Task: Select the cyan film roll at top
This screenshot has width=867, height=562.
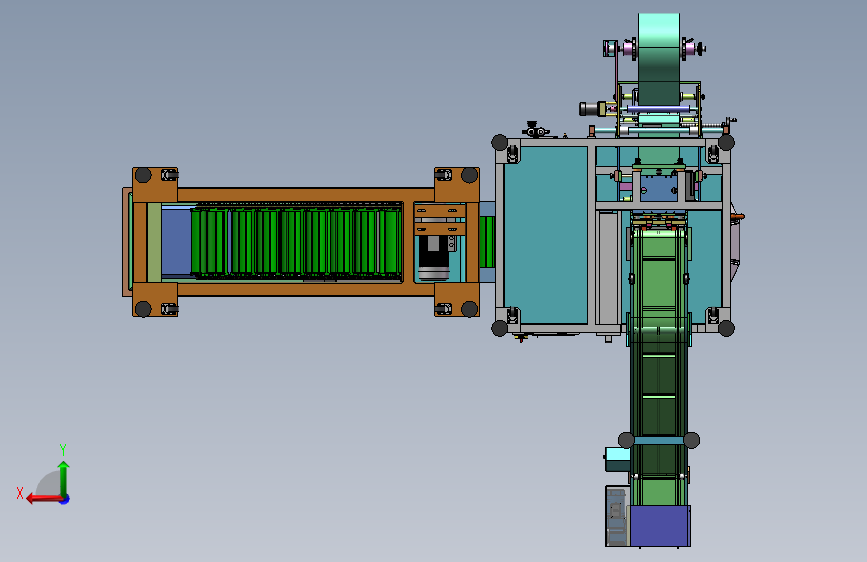Action: 659,58
